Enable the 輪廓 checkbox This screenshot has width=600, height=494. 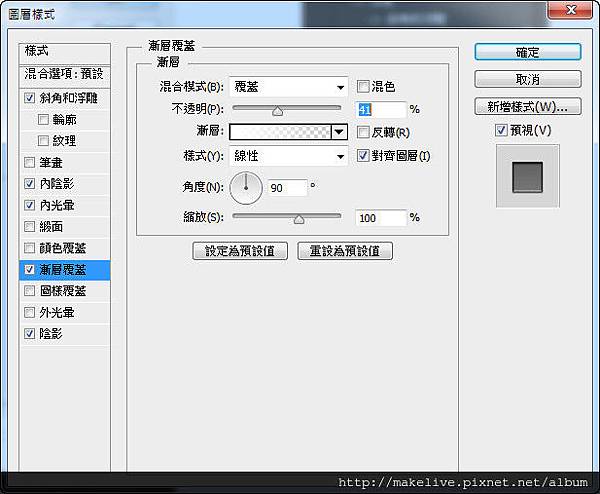pyautogui.click(x=43, y=119)
